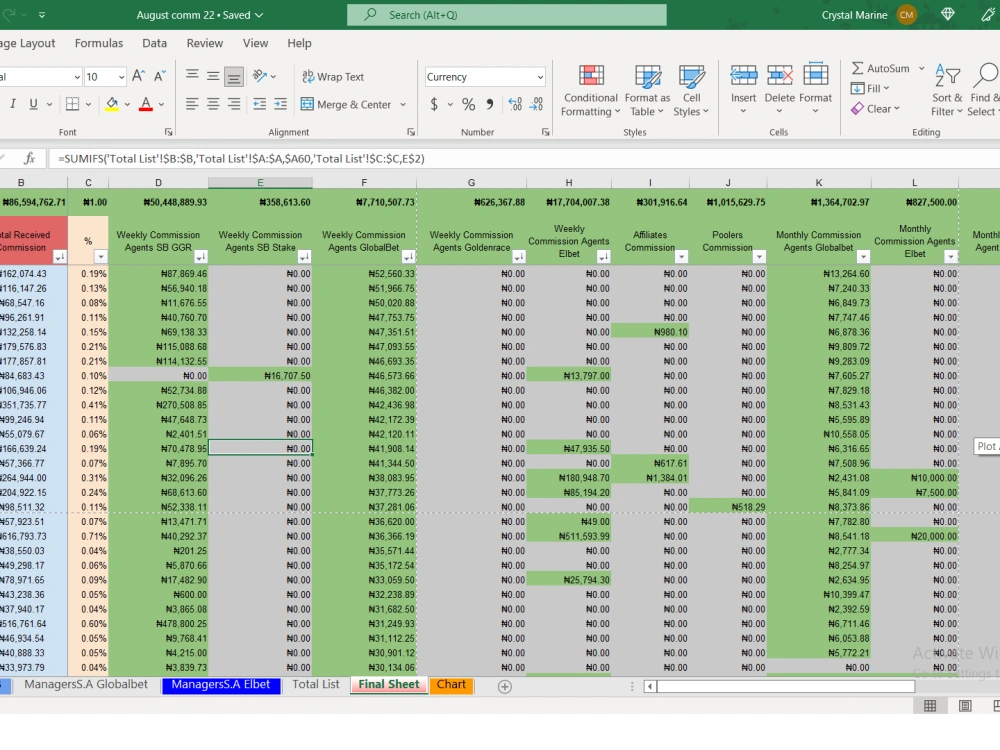Select column E header
The image size is (1000, 750).
[x=260, y=182]
